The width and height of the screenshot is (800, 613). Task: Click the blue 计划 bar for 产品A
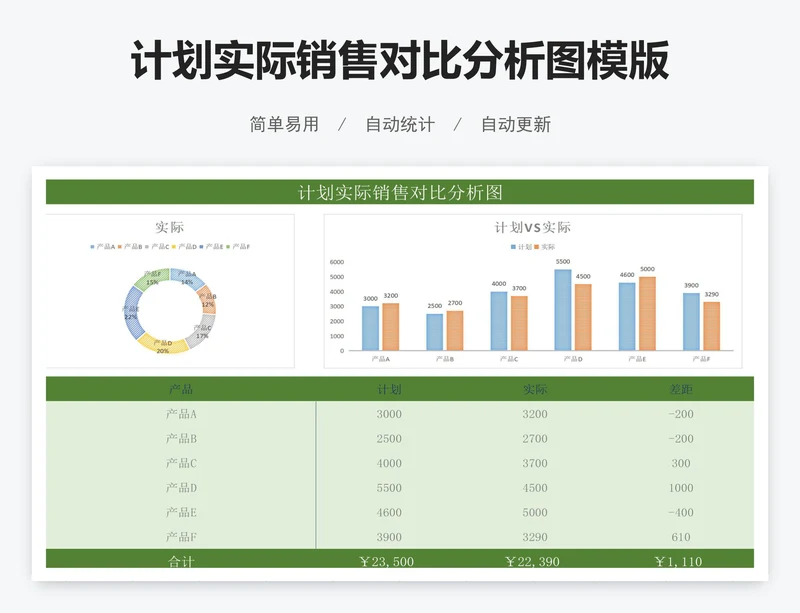pyautogui.click(x=370, y=328)
